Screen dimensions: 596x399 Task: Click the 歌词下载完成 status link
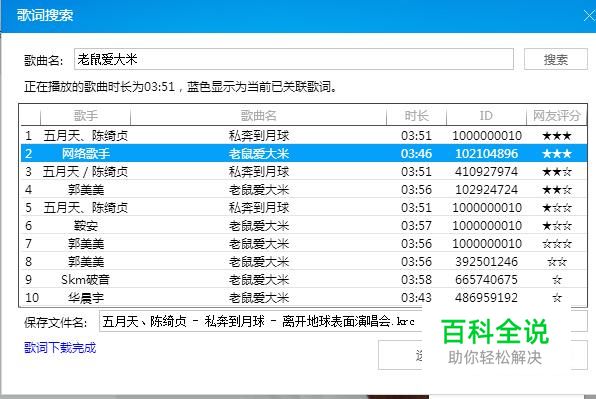(x=60, y=347)
